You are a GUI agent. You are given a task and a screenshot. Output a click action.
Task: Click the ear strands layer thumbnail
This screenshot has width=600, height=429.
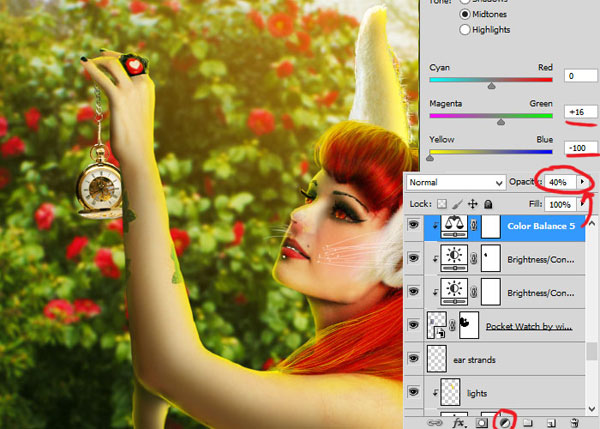(x=437, y=359)
